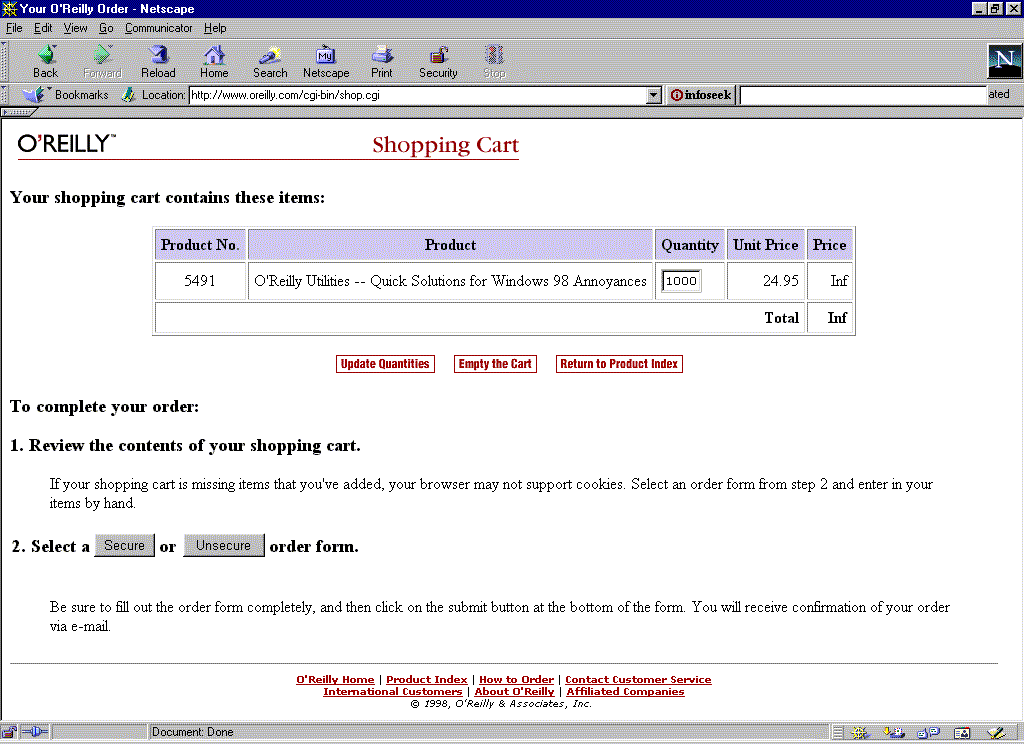Click the product name O'Reilly Utilities

click(450, 281)
